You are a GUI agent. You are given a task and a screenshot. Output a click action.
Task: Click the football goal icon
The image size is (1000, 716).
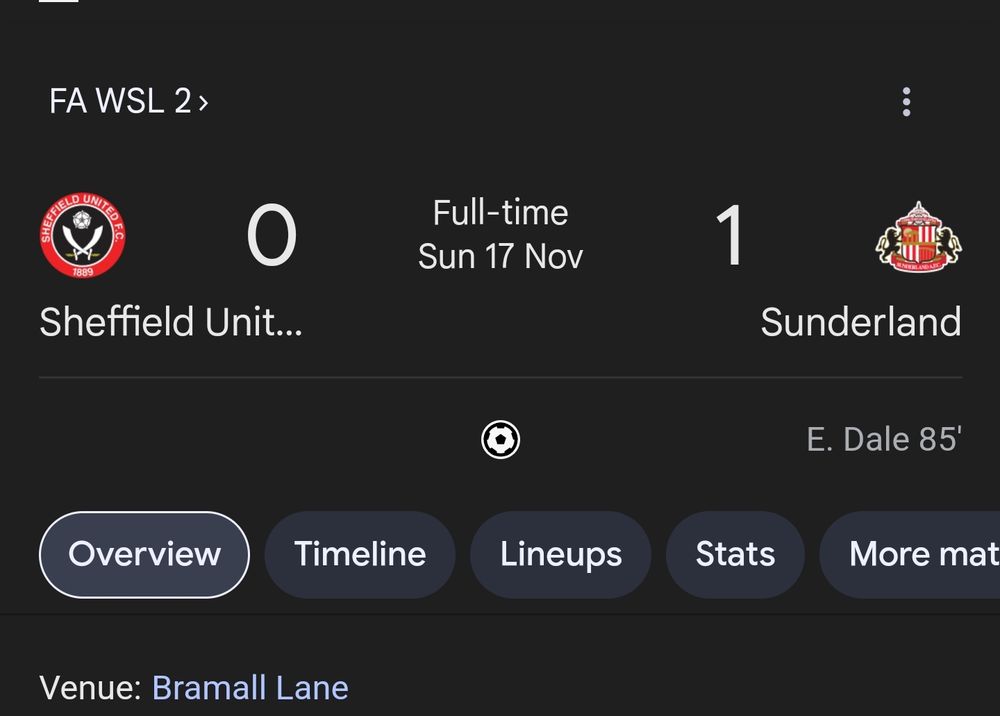(501, 439)
